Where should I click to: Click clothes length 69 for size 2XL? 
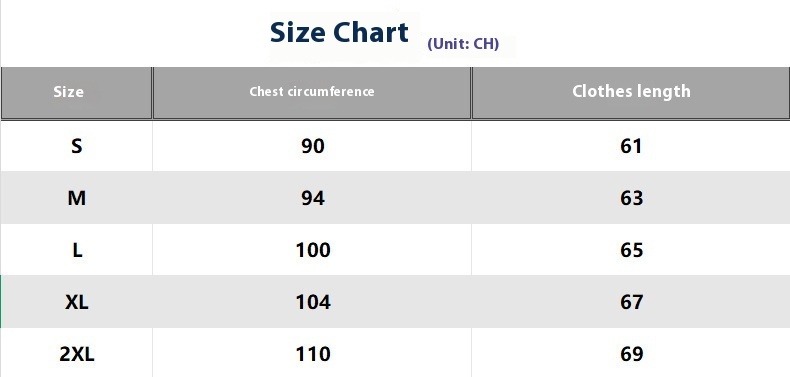(631, 354)
